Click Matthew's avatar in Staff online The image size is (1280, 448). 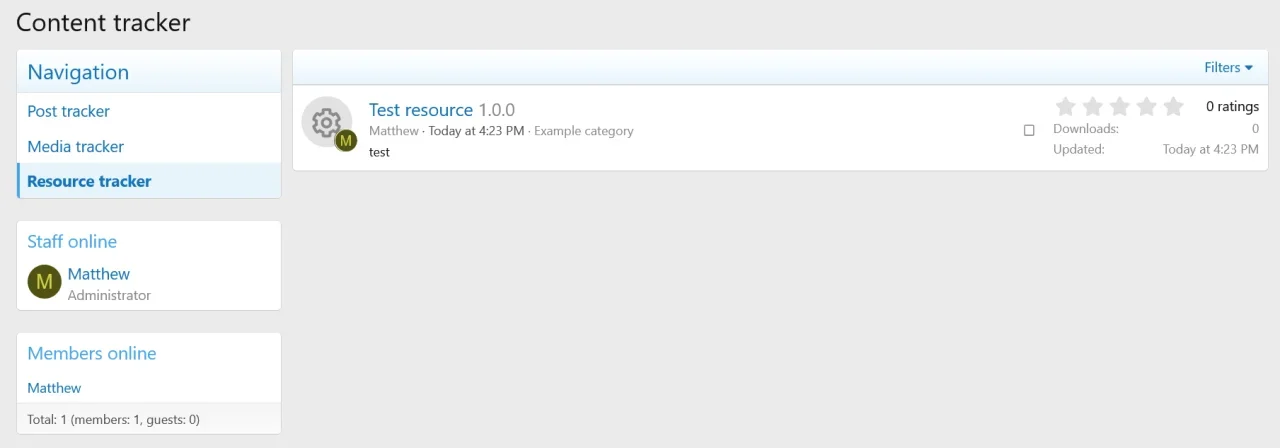(44, 282)
